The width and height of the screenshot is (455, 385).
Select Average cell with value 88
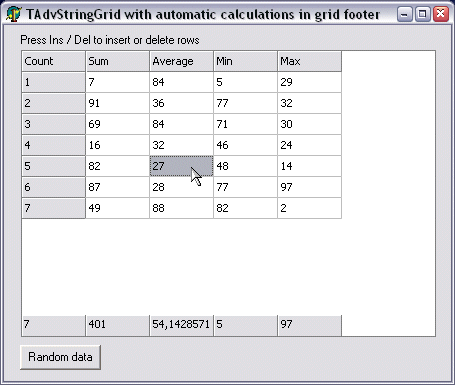(181, 208)
